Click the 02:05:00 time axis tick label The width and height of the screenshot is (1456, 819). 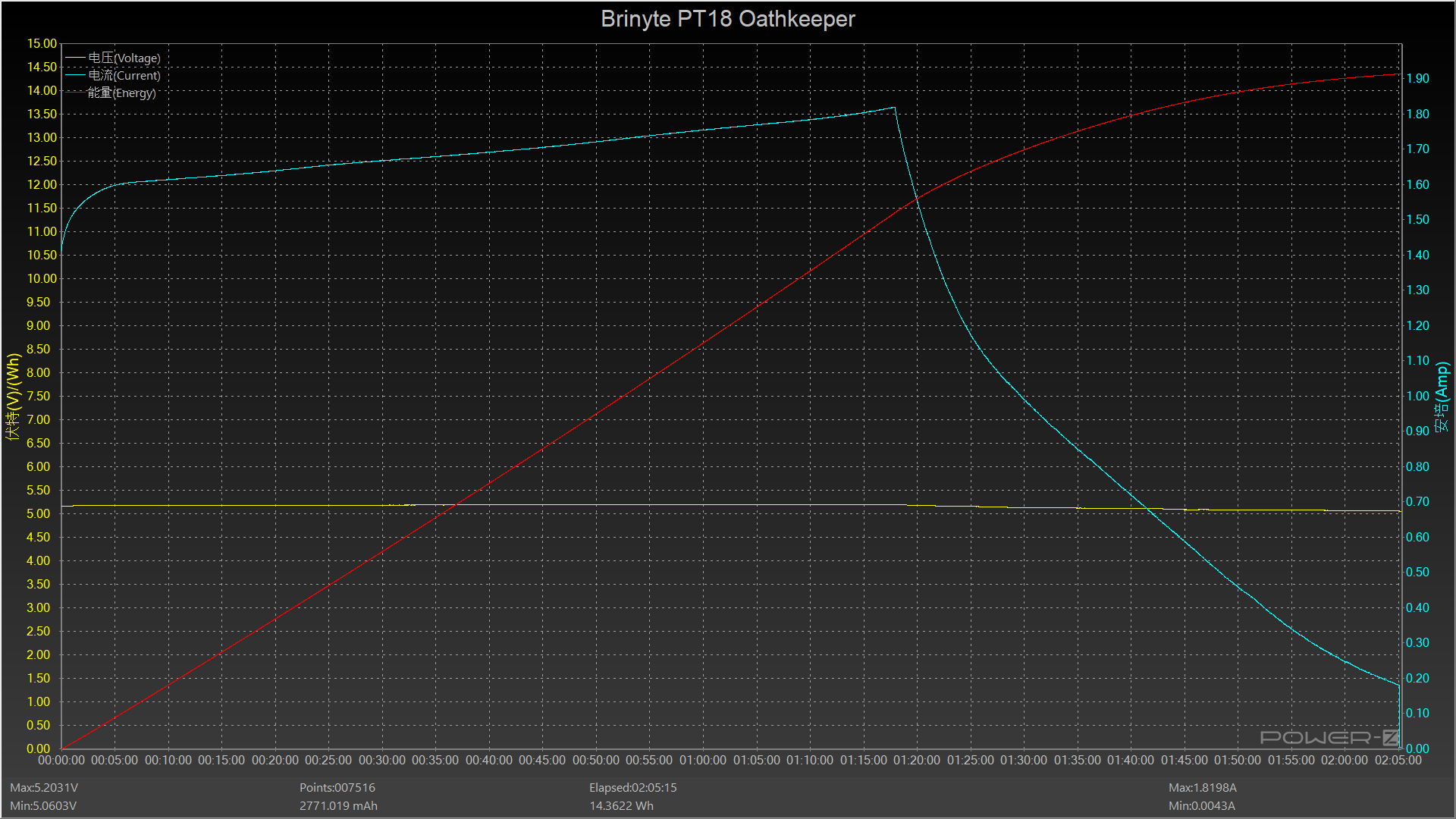pos(1398,760)
